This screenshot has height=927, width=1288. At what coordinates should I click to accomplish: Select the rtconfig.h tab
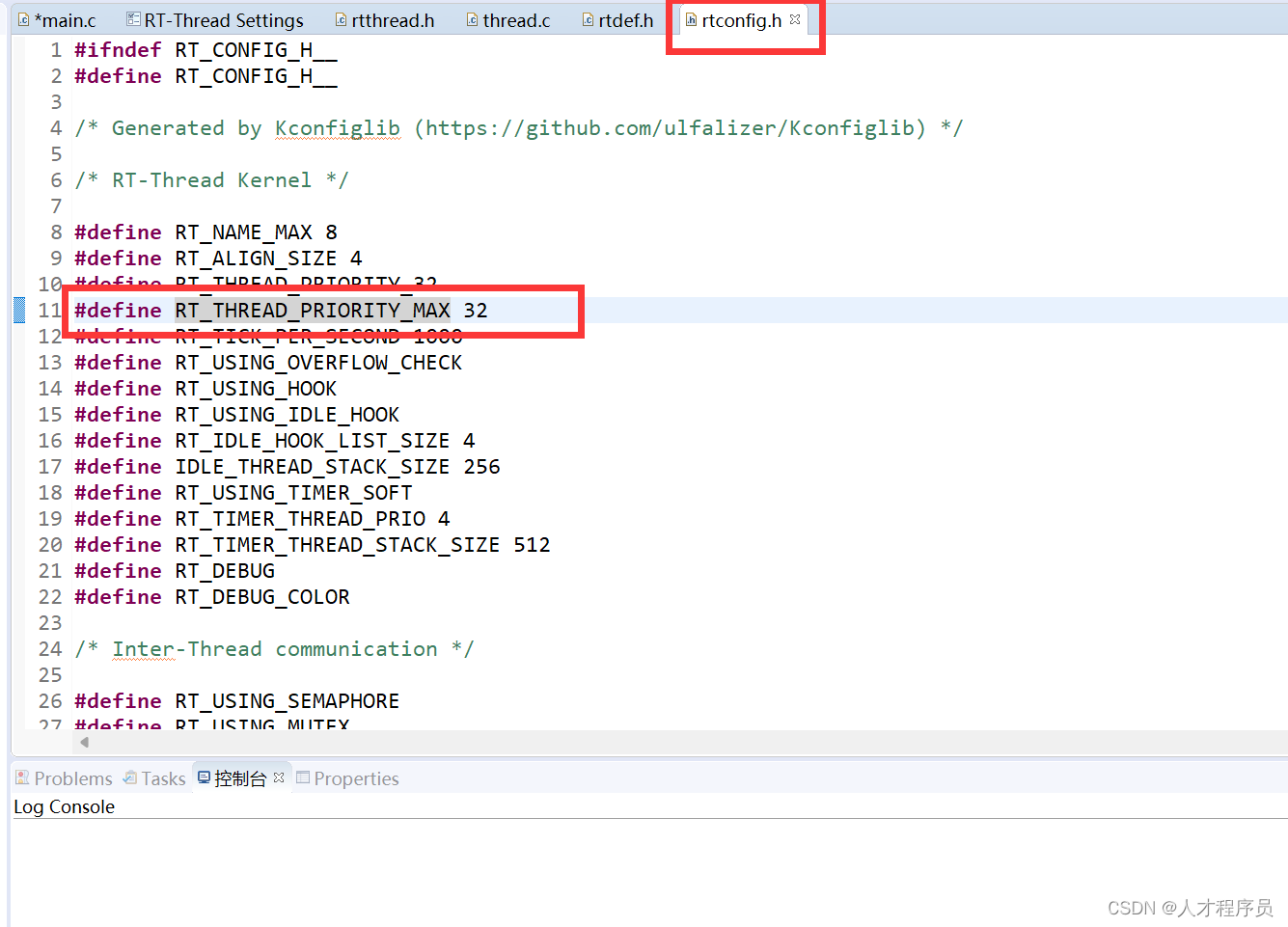coord(741,20)
